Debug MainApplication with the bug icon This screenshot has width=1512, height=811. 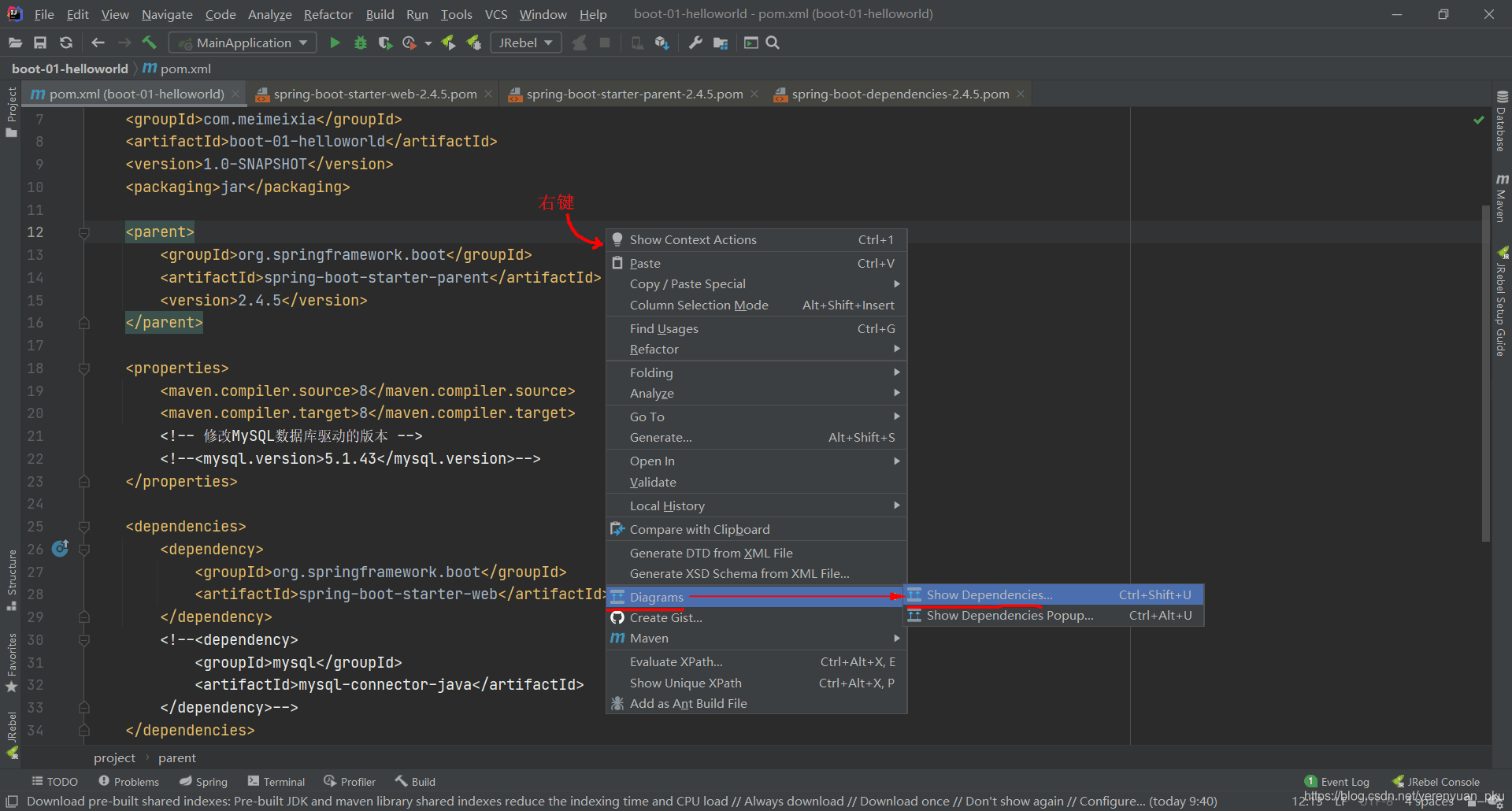click(x=361, y=43)
